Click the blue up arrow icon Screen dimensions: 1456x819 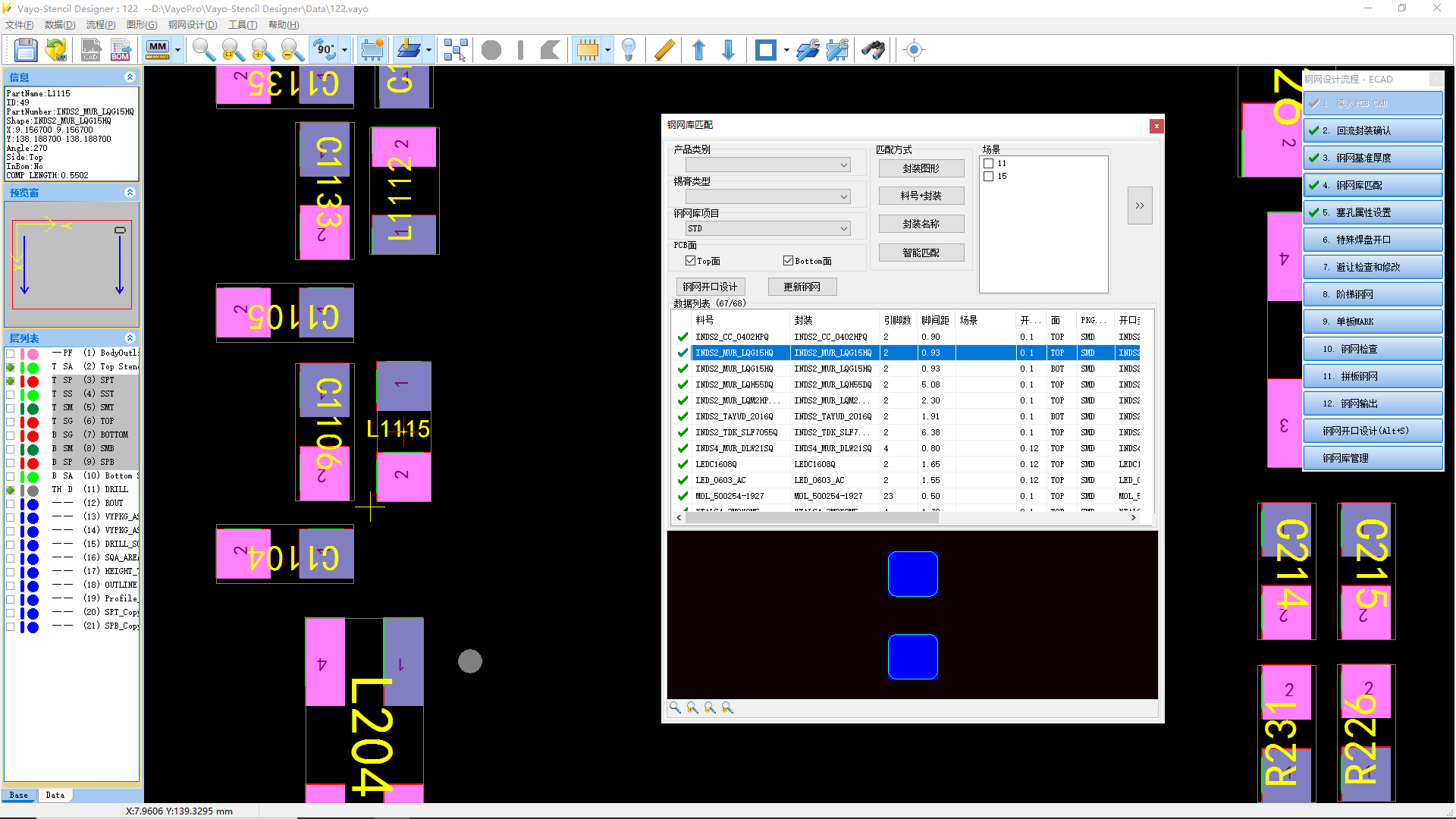698,51
